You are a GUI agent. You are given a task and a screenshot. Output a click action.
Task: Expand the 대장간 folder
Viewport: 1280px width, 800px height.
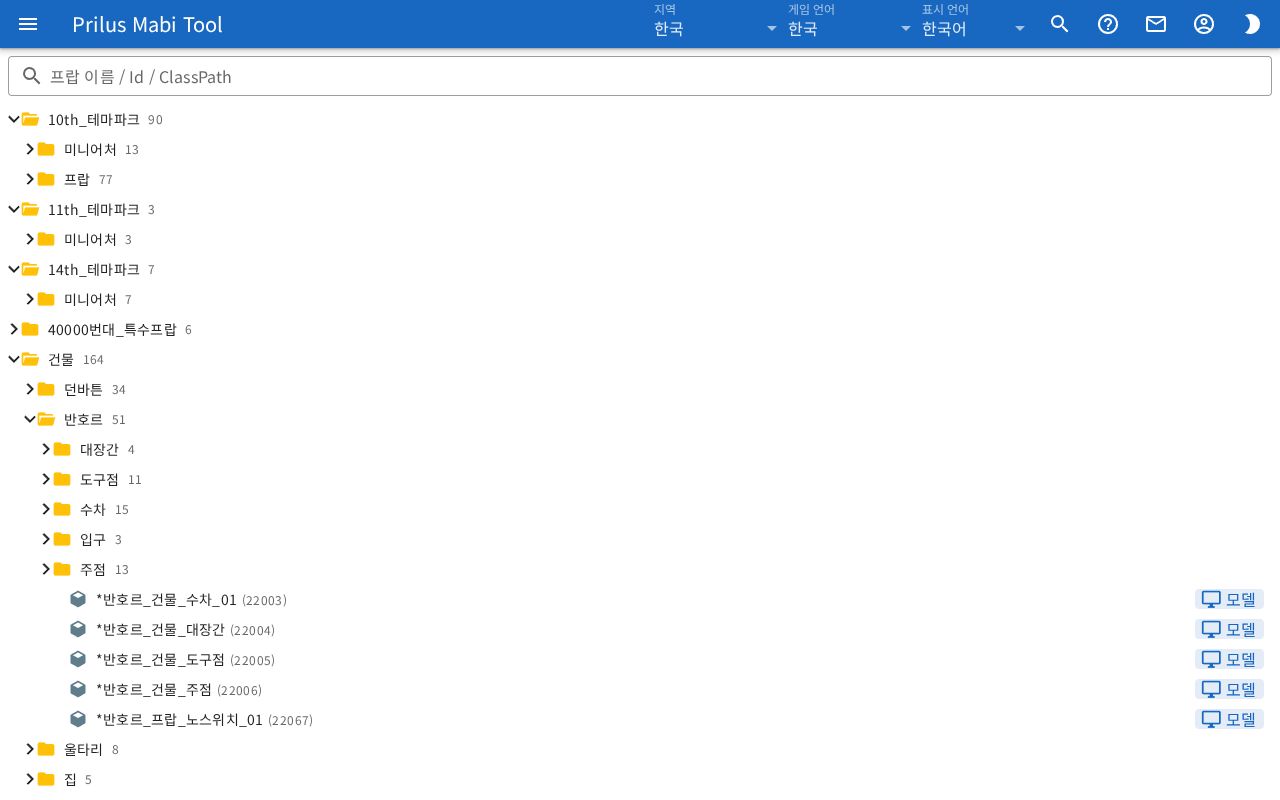pyautogui.click(x=46, y=449)
